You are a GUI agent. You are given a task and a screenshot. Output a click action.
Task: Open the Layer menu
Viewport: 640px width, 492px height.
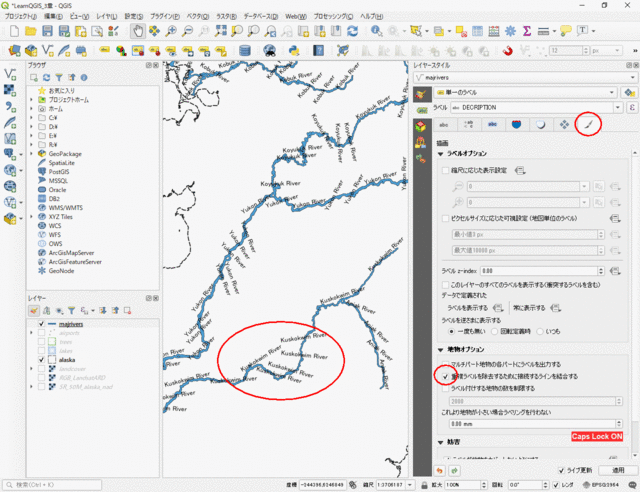coord(107,16)
